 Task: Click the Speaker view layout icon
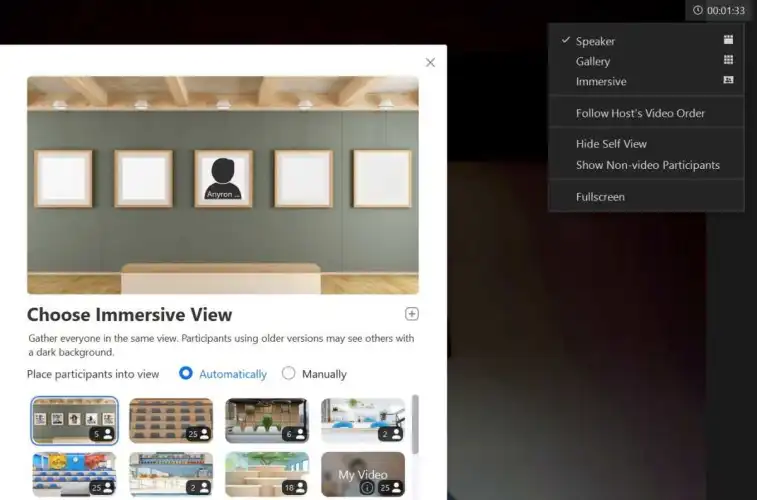pyautogui.click(x=728, y=41)
